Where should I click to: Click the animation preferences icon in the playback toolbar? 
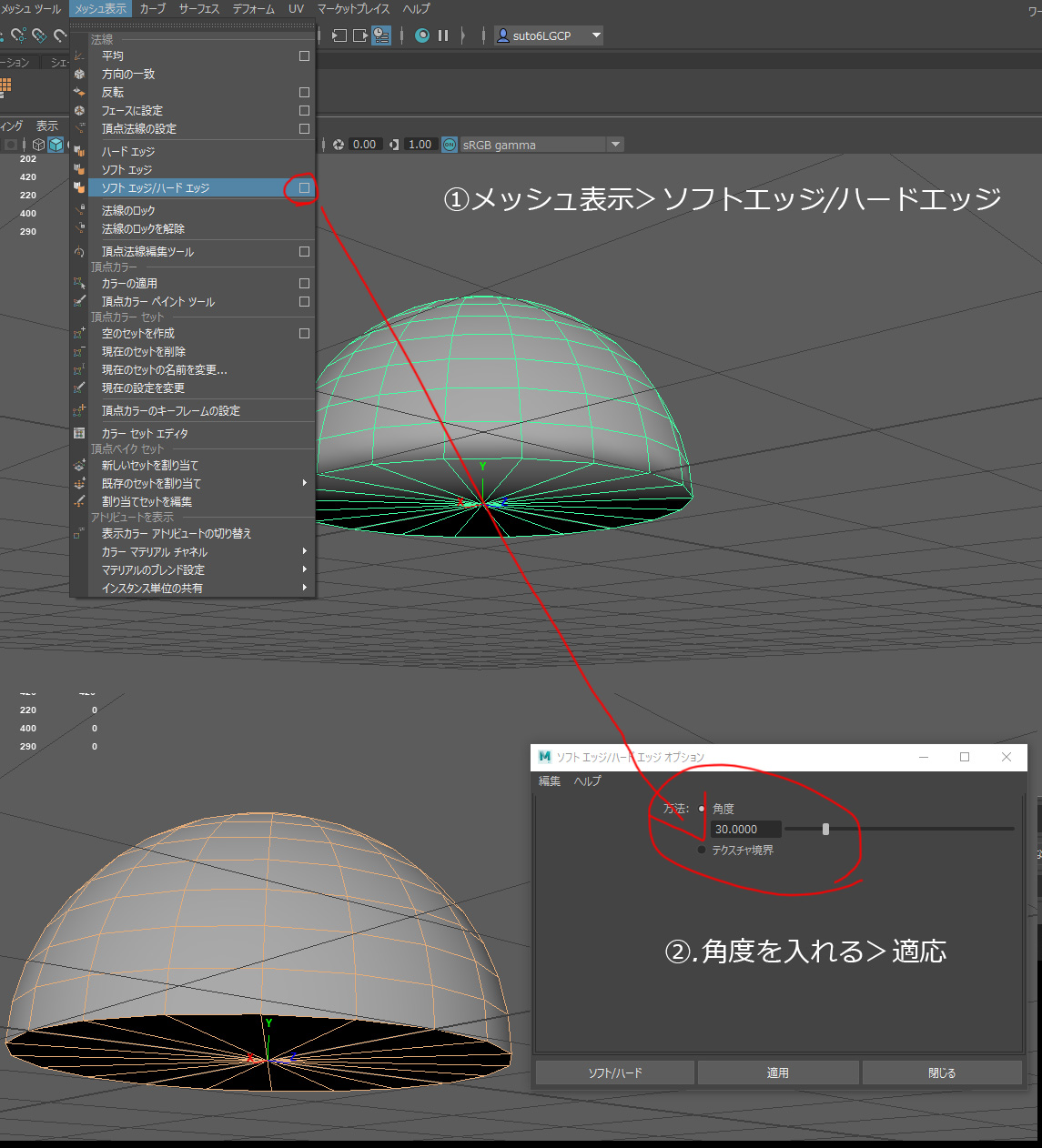click(381, 35)
